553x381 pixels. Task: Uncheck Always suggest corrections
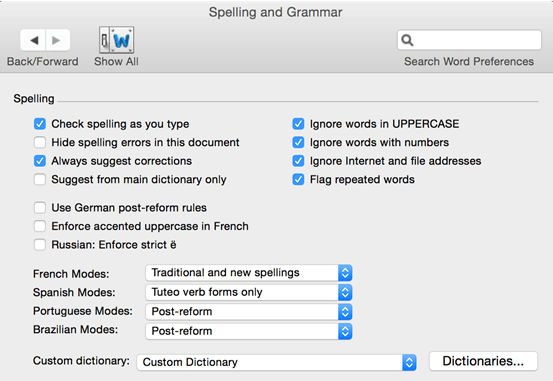click(40, 161)
